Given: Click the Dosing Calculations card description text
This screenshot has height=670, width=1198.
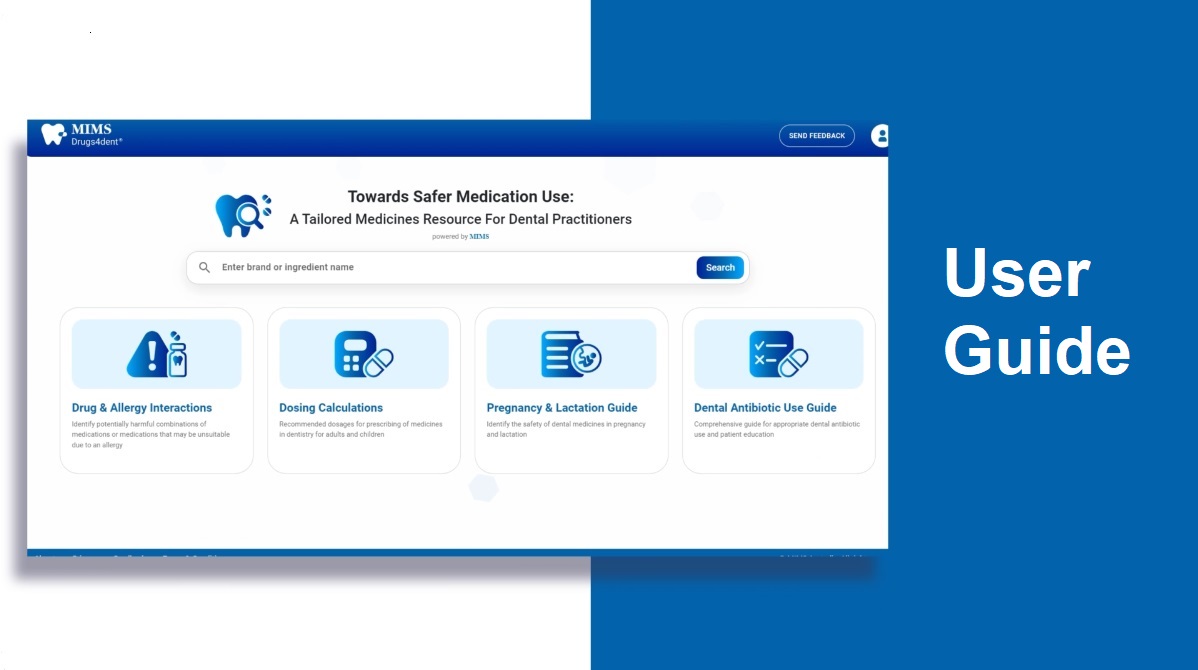Looking at the screenshot, I should [361, 429].
